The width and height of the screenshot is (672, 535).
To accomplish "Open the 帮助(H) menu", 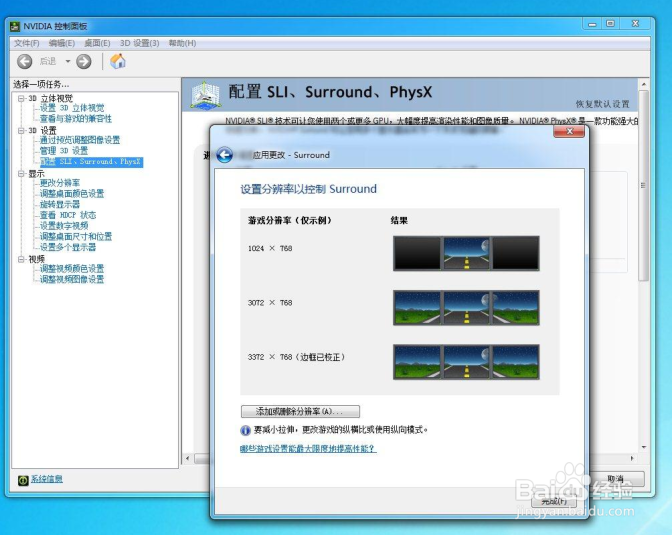I will (182, 43).
